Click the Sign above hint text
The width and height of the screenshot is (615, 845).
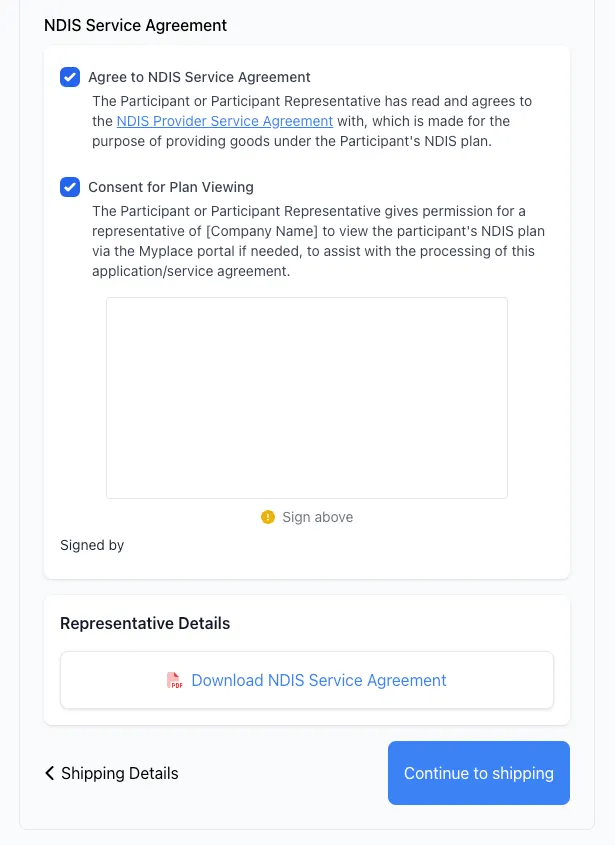coord(317,517)
